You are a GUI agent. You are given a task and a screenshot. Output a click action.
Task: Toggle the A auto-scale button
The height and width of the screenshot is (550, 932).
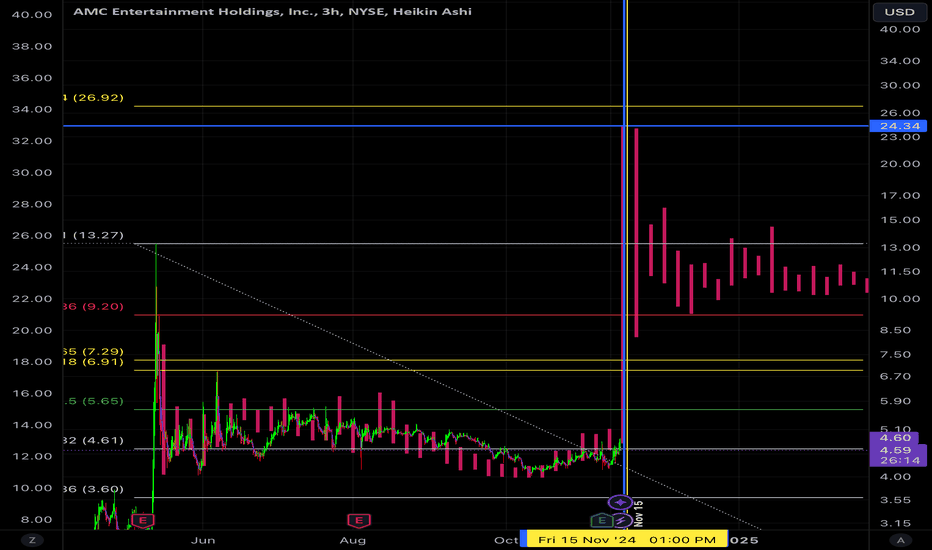click(x=900, y=540)
